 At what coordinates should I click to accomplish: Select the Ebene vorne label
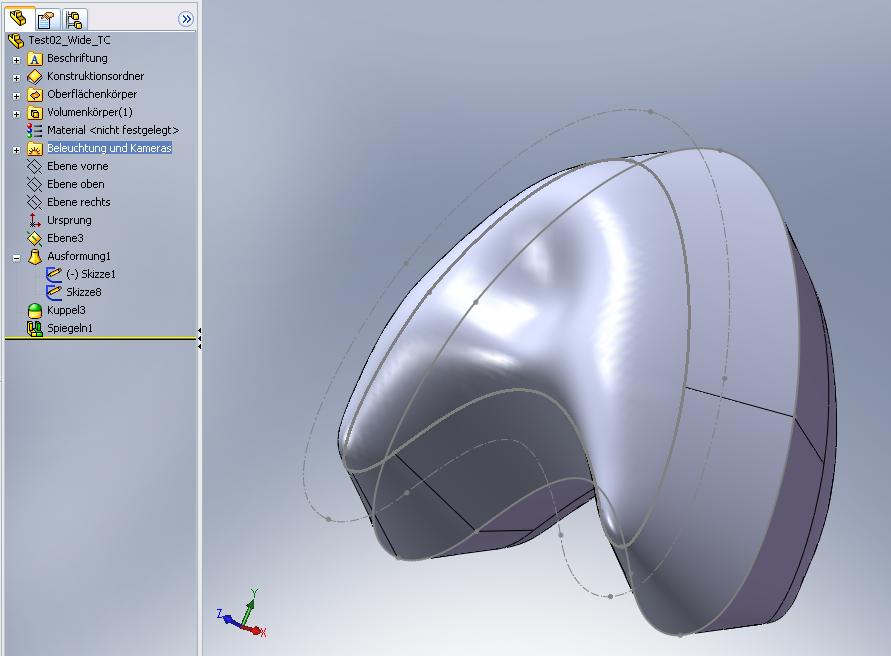click(x=77, y=166)
